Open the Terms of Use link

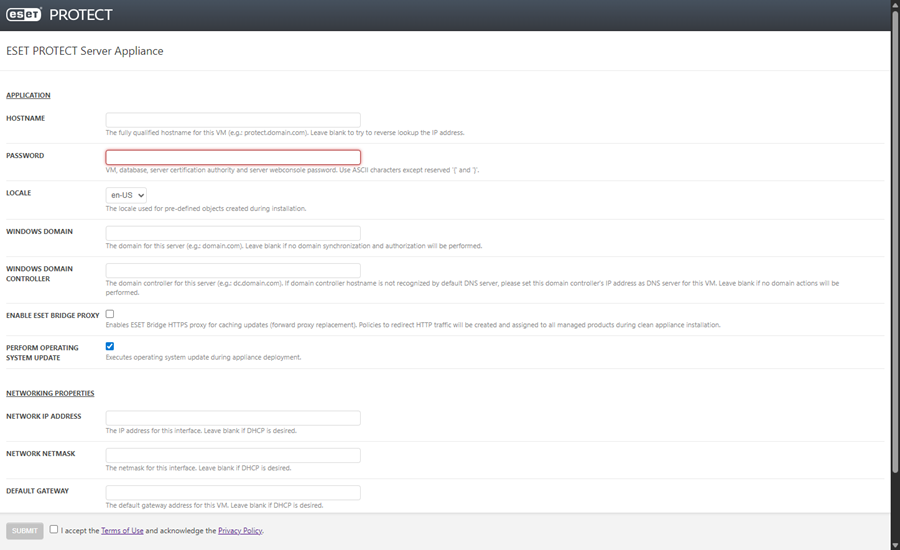122,531
